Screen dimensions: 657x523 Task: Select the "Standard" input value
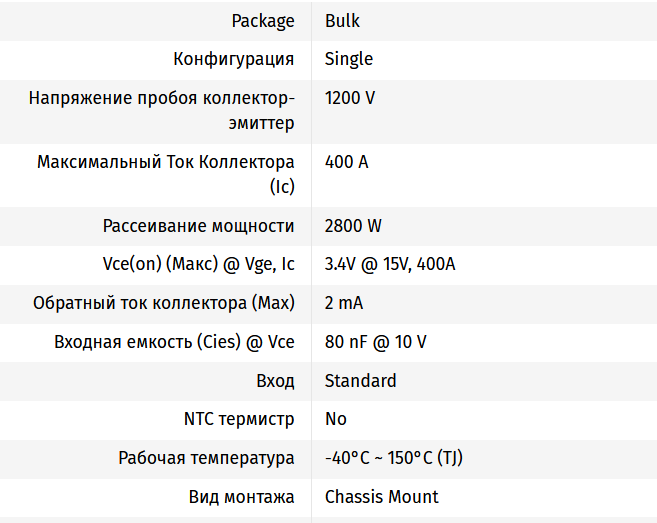[x=360, y=381]
